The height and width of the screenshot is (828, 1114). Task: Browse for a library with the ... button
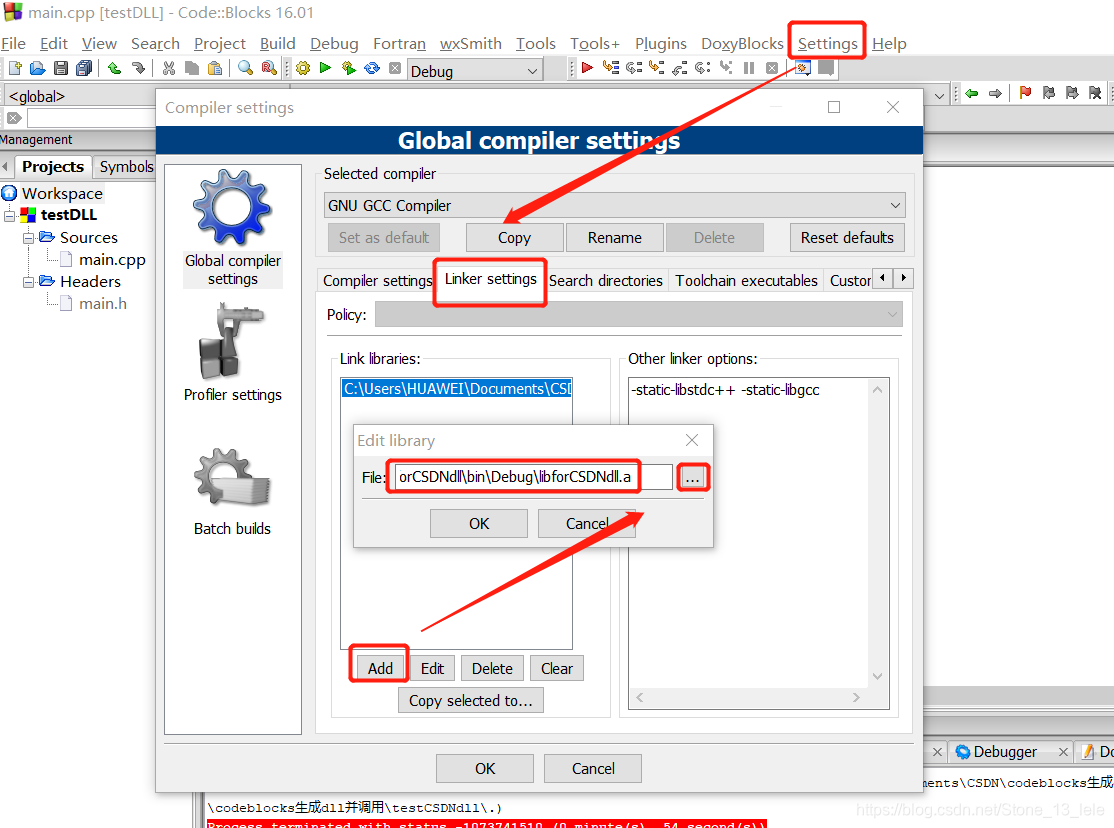click(x=692, y=477)
